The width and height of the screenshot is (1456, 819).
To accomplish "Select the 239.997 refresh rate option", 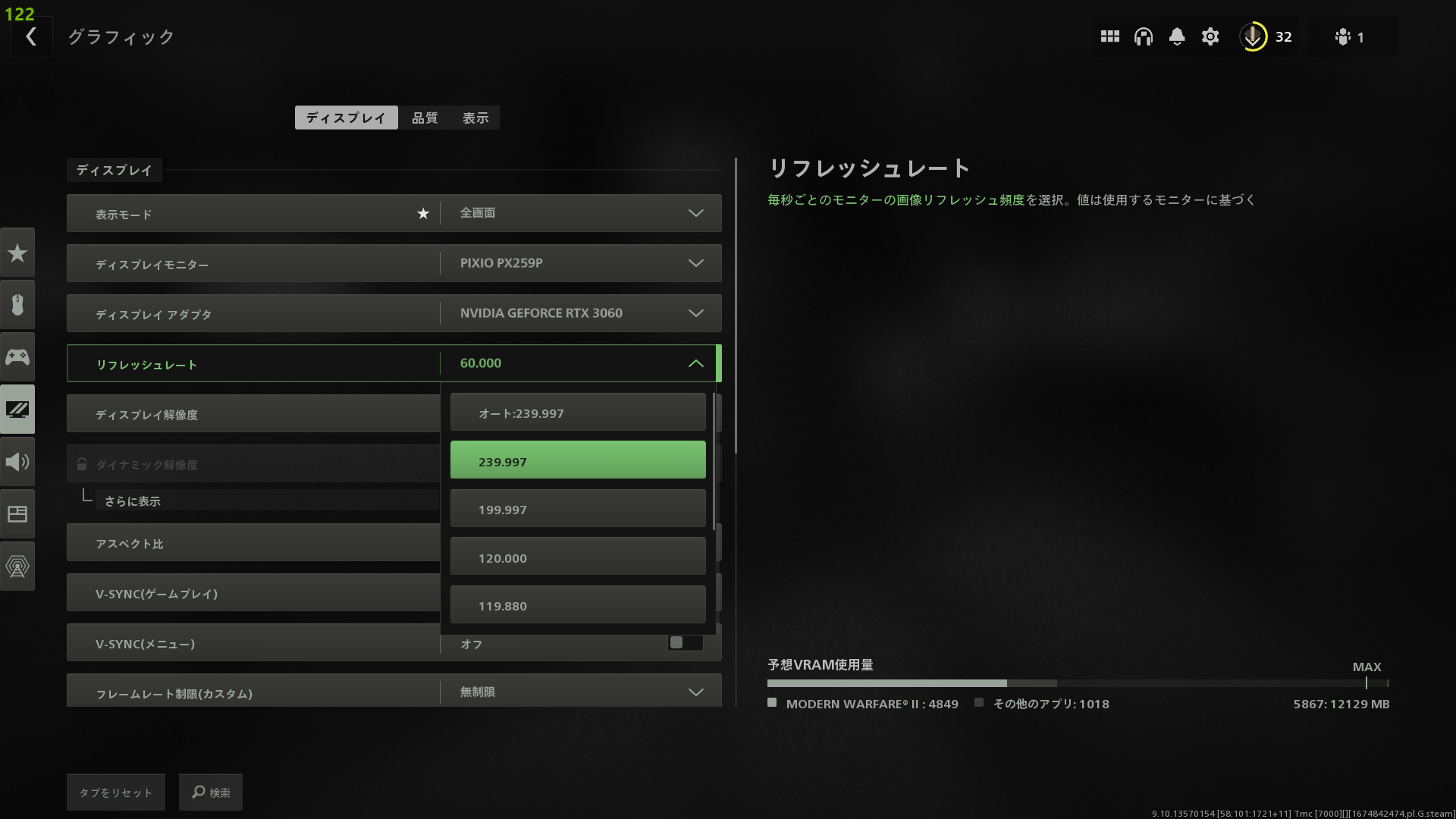I will click(577, 460).
